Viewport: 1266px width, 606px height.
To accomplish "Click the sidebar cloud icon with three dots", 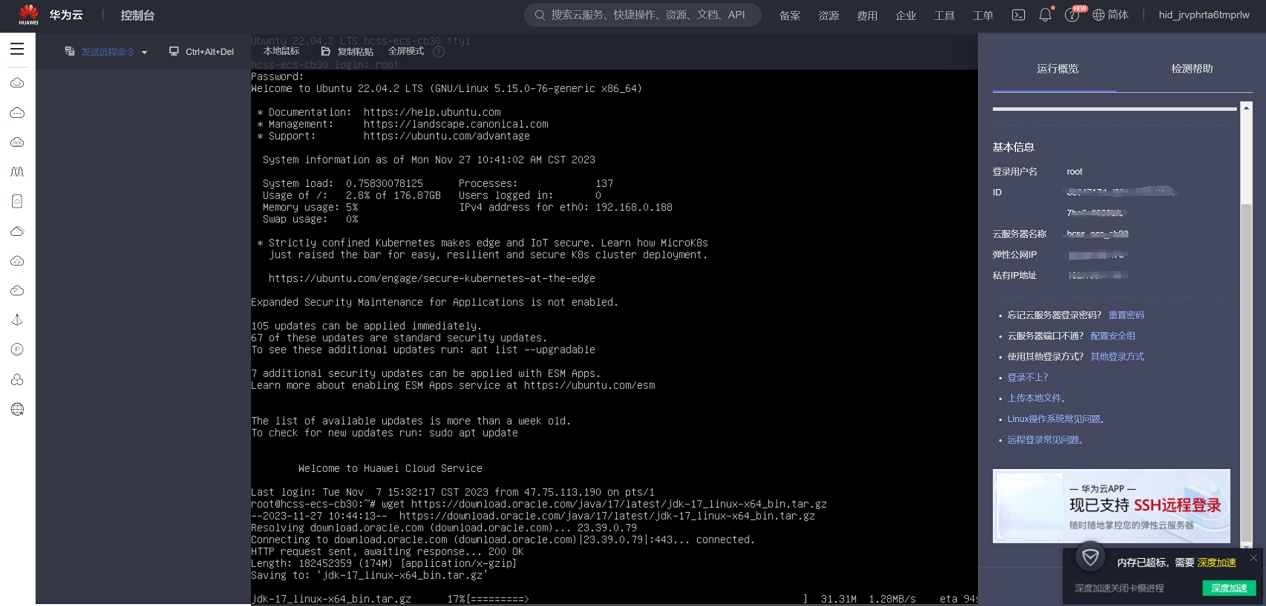I will [x=17, y=113].
